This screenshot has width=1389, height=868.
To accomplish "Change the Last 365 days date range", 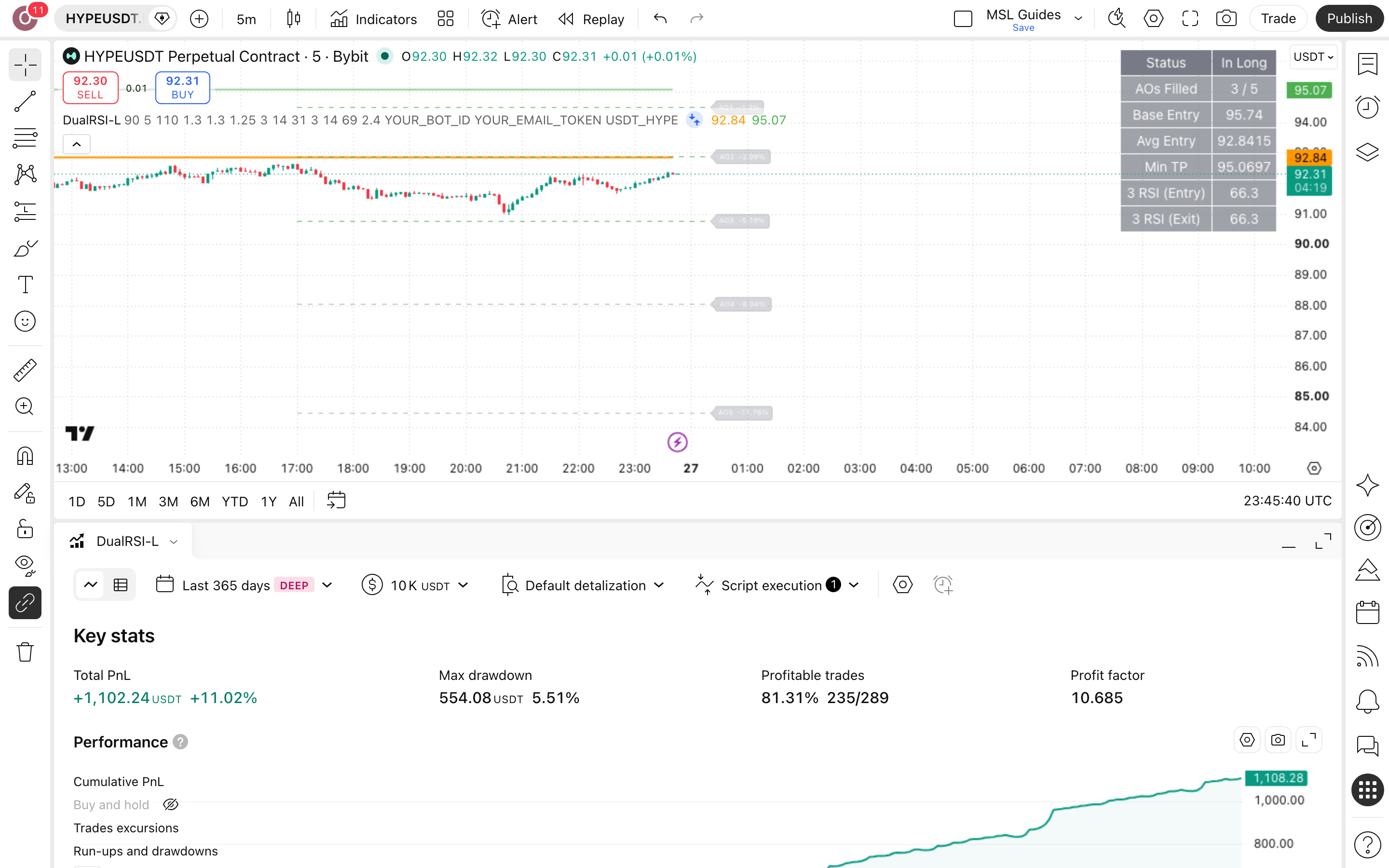I will (244, 585).
